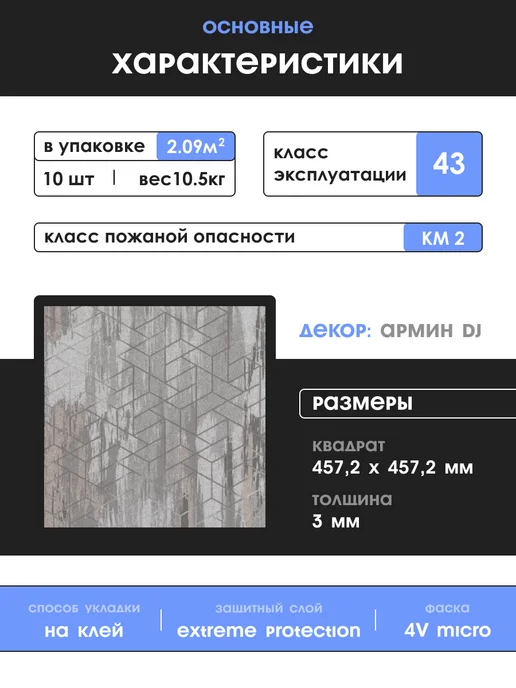Click the 'фаска' label
This screenshot has width=516, height=688.
coord(448,609)
